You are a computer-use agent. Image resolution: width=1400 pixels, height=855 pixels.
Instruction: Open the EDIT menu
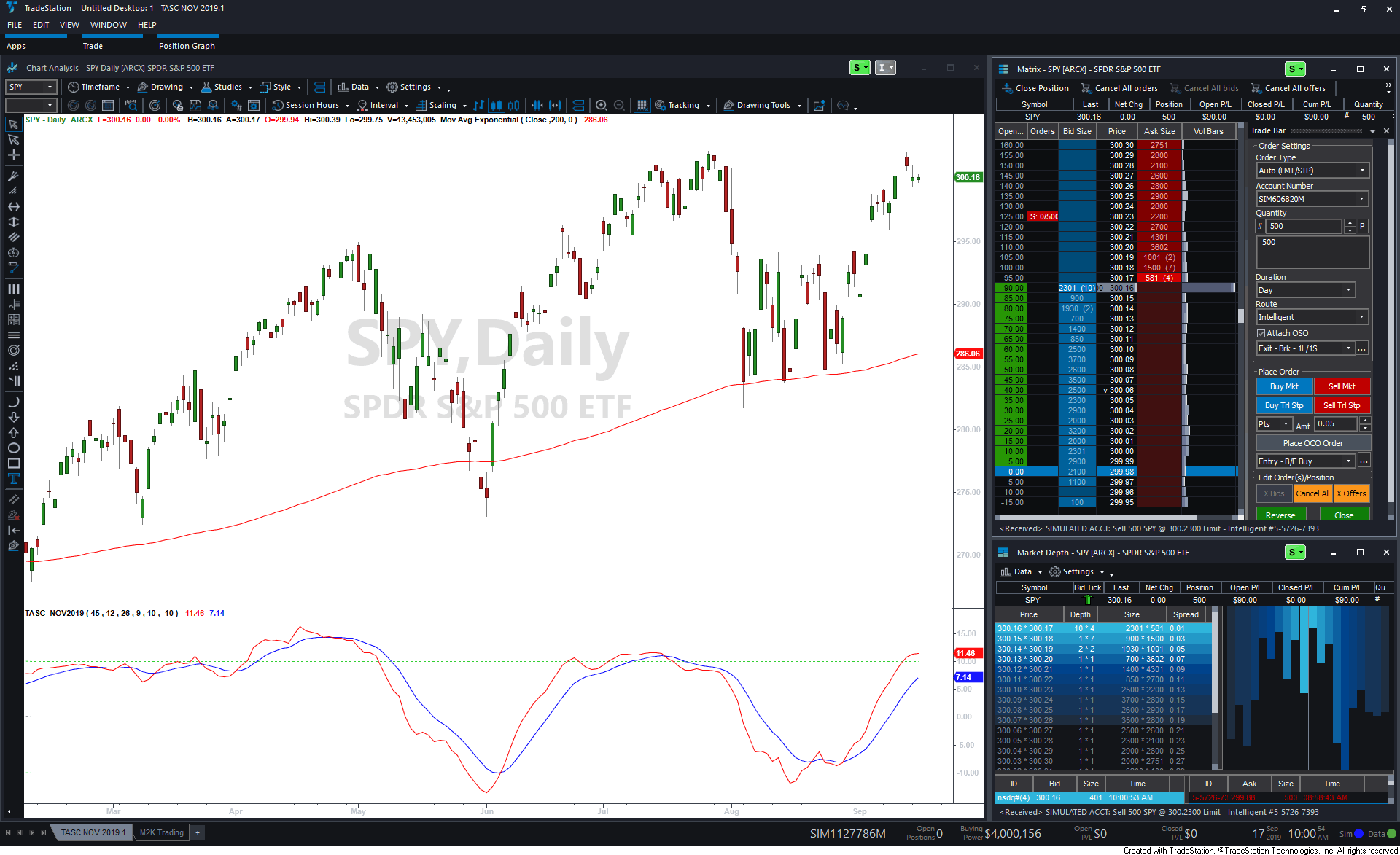[41, 25]
